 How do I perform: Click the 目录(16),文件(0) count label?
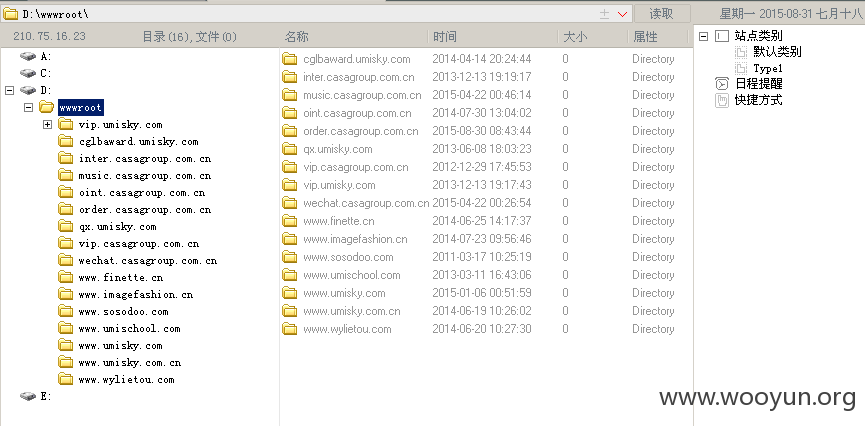coord(189,37)
